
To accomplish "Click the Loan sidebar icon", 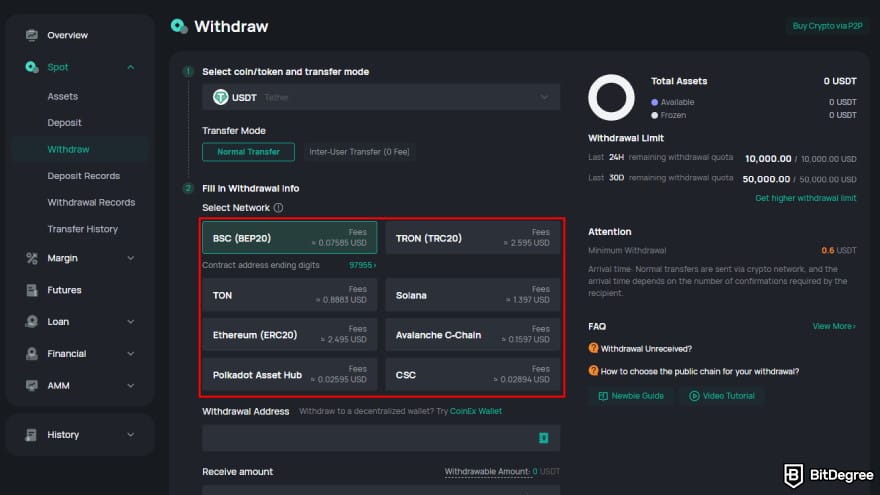I will [31, 322].
